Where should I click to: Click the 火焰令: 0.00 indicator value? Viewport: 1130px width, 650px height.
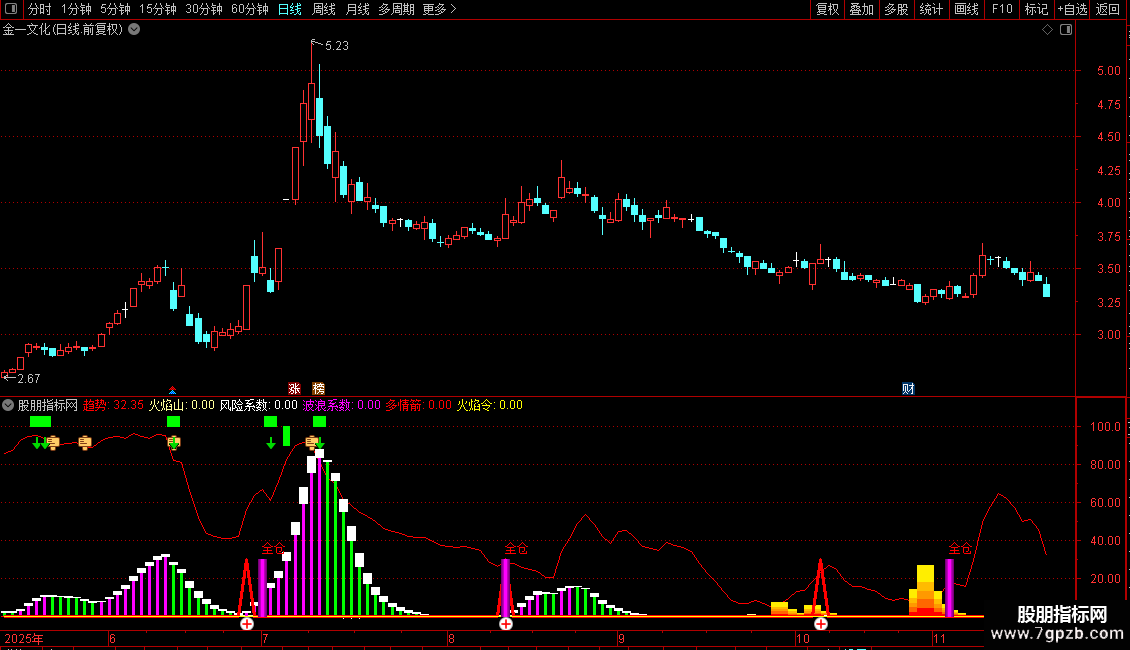click(x=490, y=405)
